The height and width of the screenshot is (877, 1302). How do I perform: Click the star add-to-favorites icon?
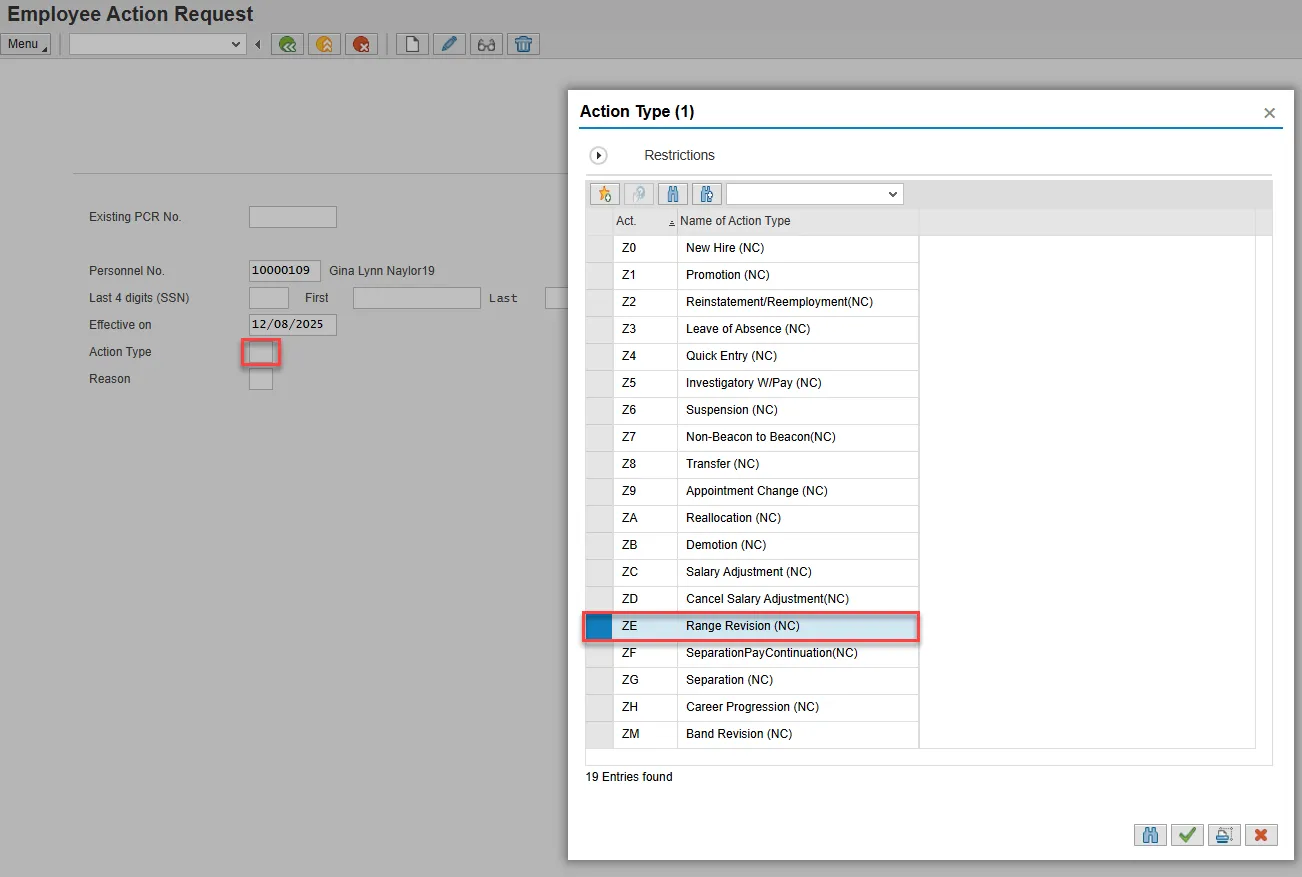coord(605,194)
